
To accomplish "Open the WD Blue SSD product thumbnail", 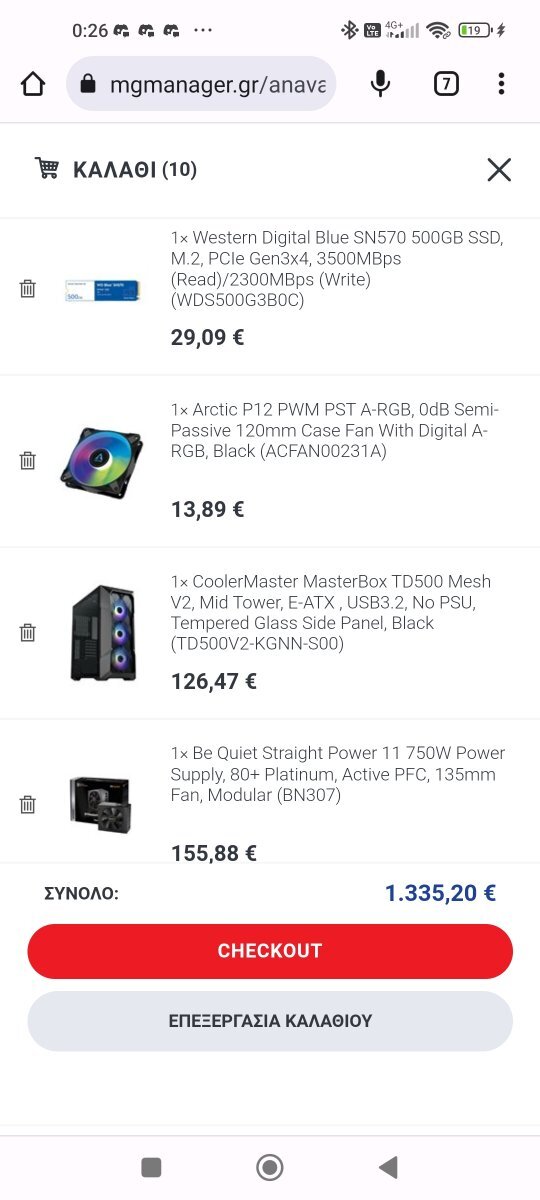I will (x=100, y=290).
